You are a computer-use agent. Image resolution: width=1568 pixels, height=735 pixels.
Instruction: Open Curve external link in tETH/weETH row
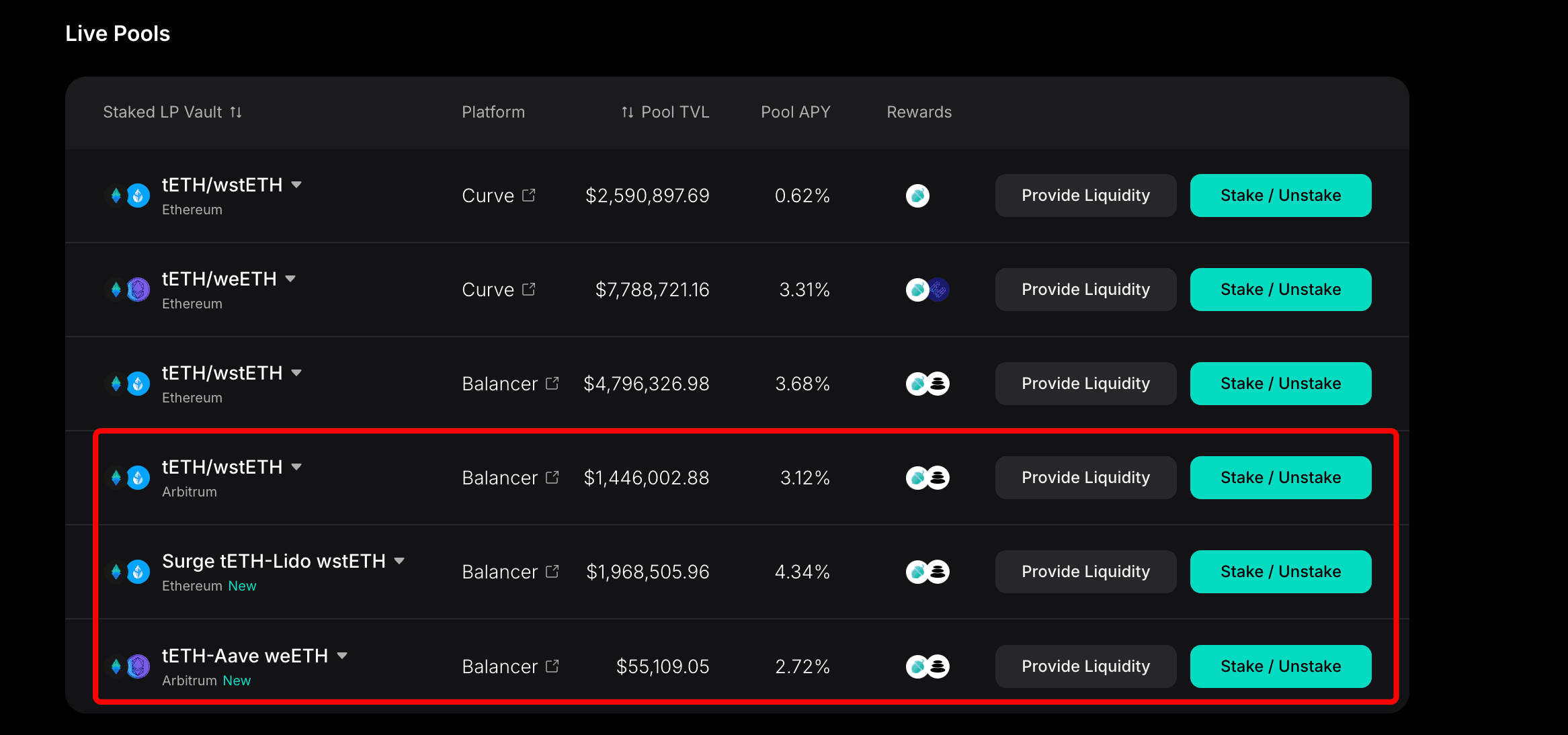[x=529, y=289]
